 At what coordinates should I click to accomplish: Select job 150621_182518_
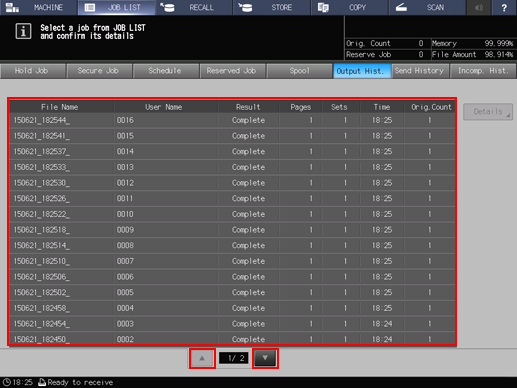click(x=232, y=230)
